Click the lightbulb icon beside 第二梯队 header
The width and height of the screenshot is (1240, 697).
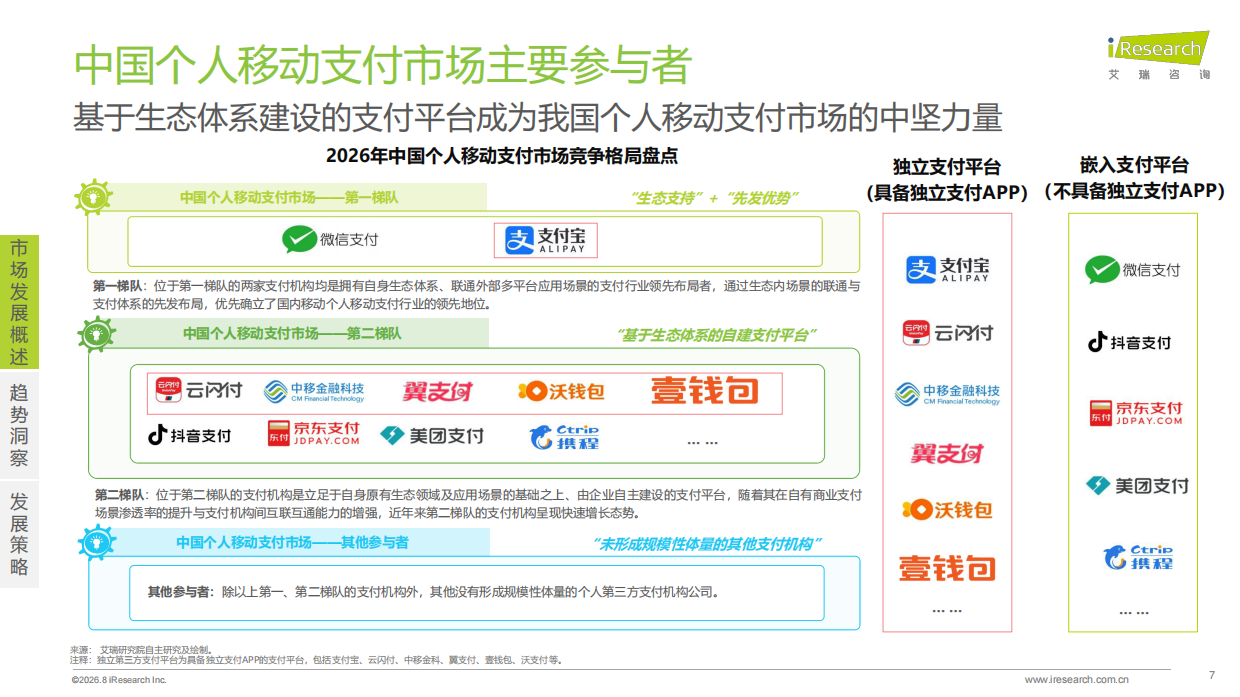(95, 332)
